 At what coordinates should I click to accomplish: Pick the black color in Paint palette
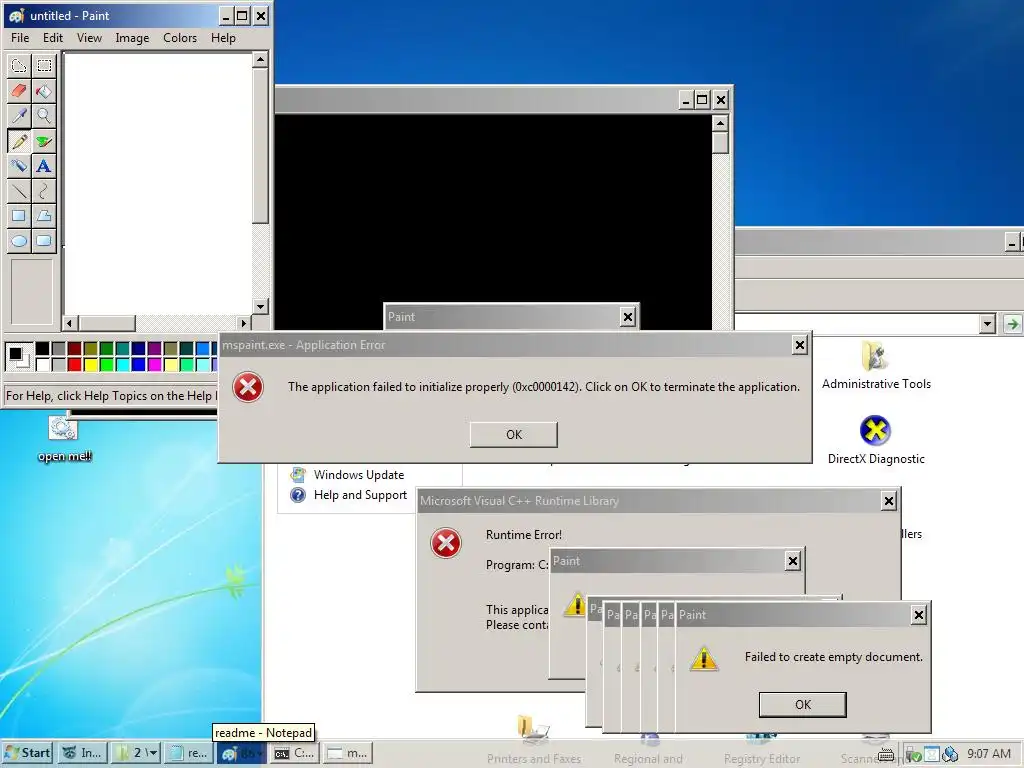(x=42, y=348)
